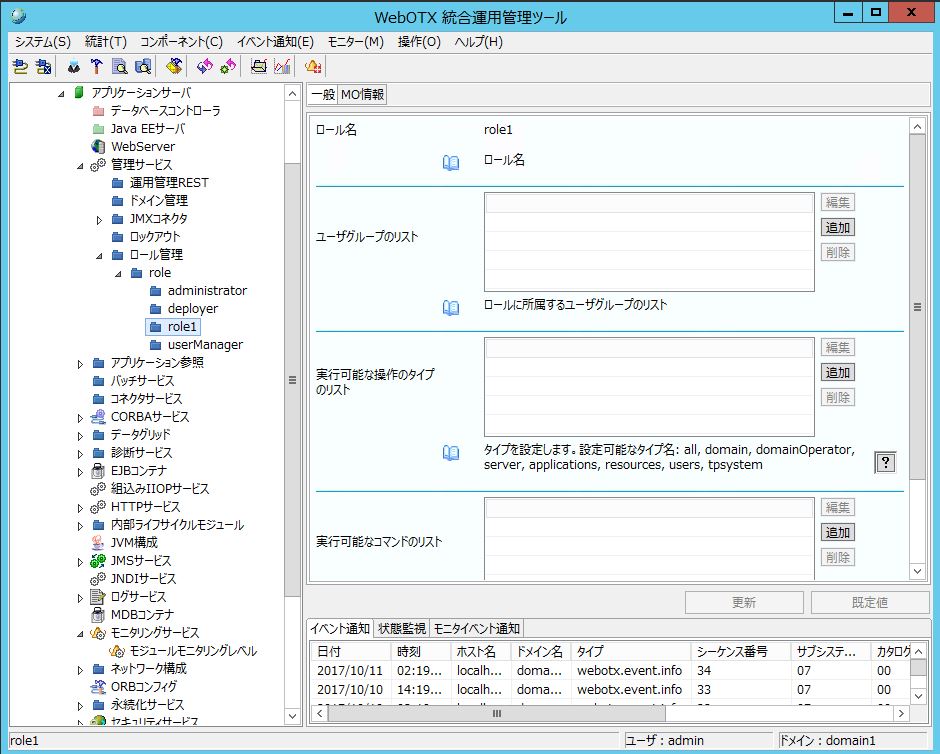The image size is (940, 754).
Task: Click the hammer tool icon in toolbar
Action: [x=97, y=67]
